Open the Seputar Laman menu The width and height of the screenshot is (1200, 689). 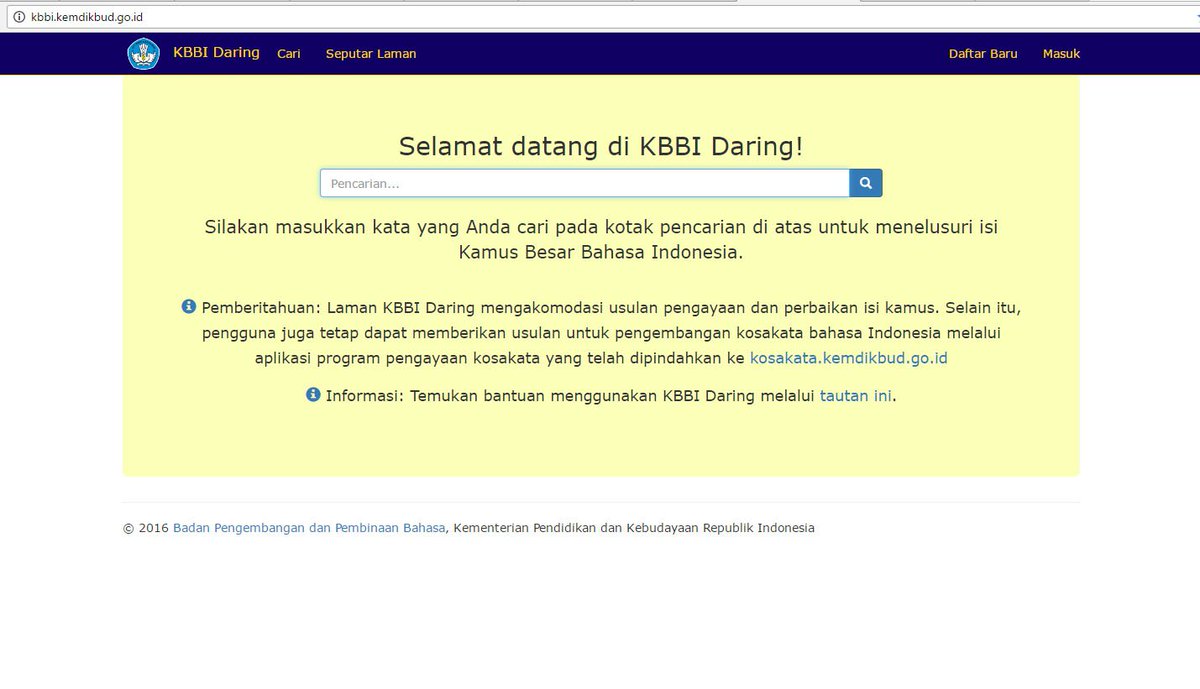coord(371,54)
